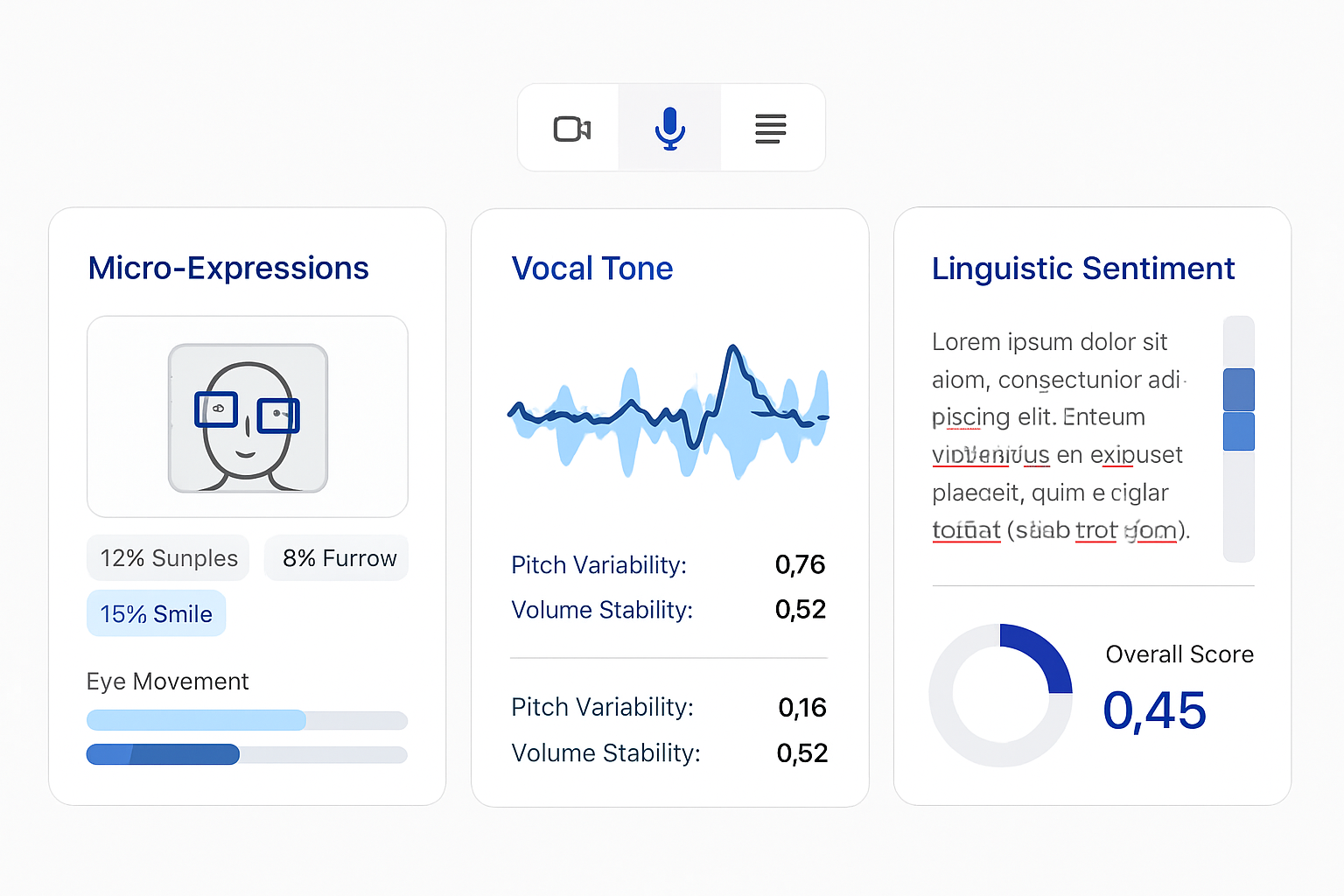Click the overall score donut chart
This screenshot has height=896, width=1344.
[x=1001, y=696]
